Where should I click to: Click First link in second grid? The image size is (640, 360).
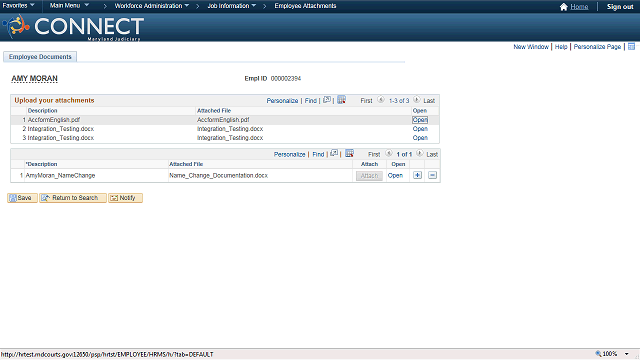[x=374, y=154]
